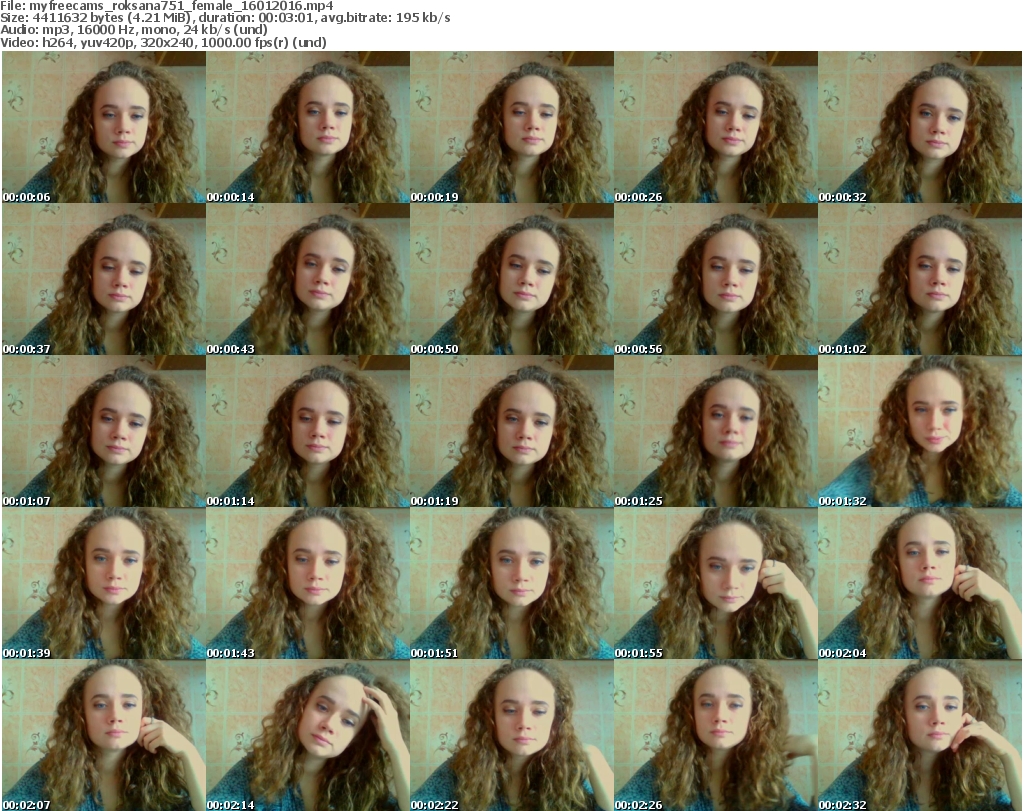The width and height of the screenshot is (1024, 811).
Task: Select the frame stamped 00:02:22
Action: (511, 735)
